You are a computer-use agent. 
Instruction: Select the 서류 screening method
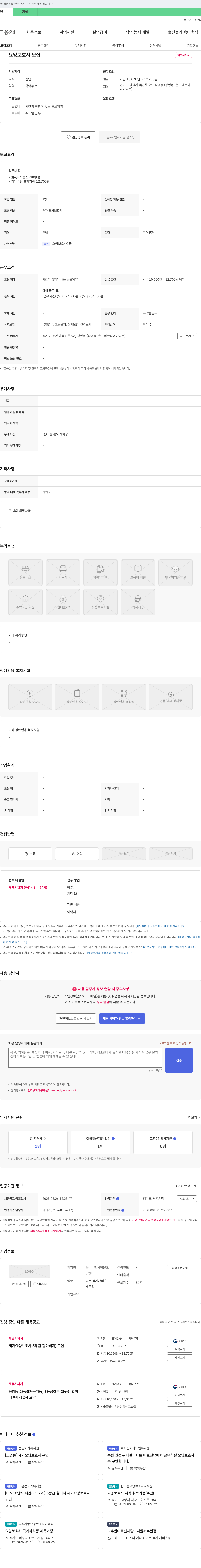30,854
